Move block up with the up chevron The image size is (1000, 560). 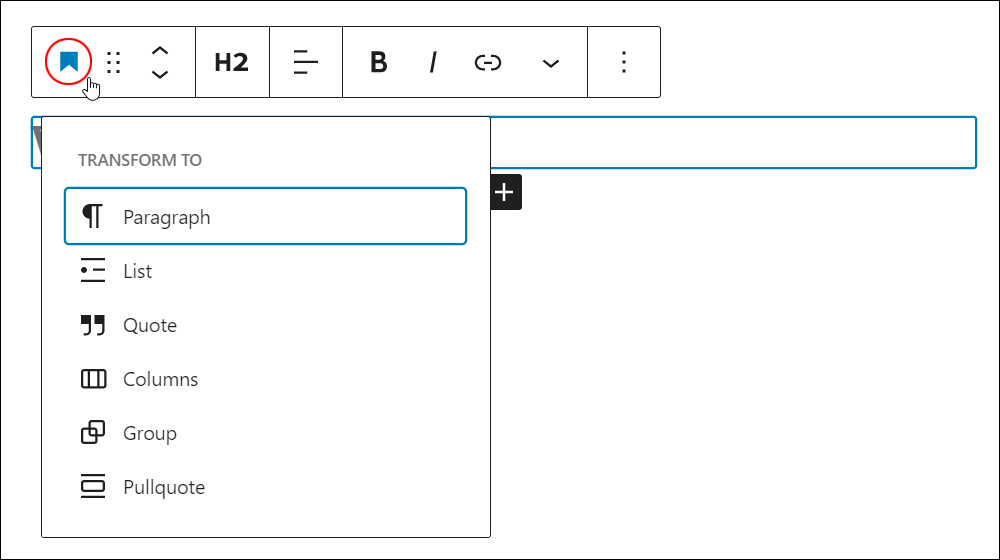160,50
